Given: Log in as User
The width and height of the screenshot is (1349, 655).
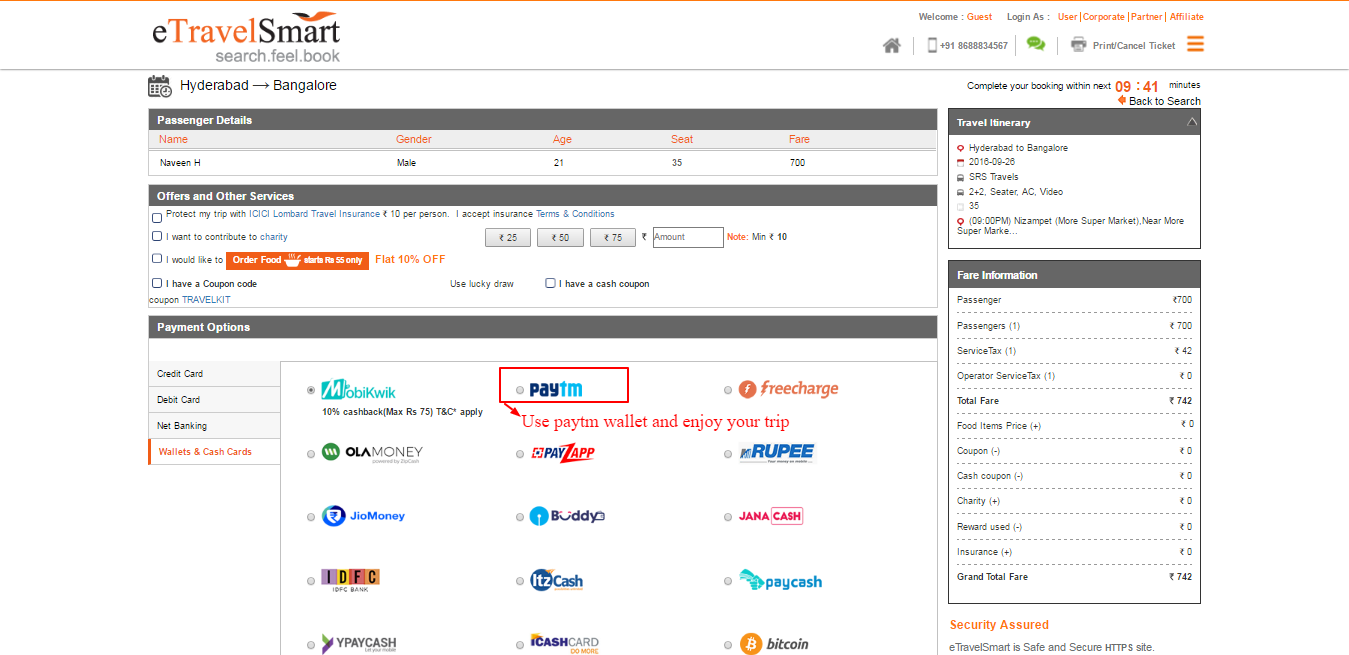Looking at the screenshot, I should [1068, 17].
